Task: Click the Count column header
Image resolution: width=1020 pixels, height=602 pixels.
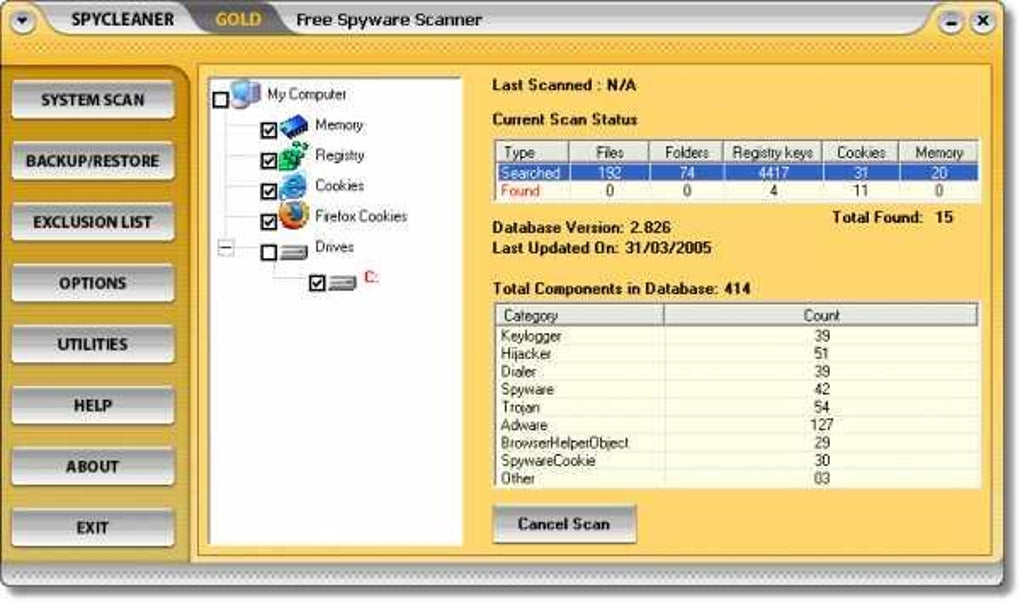Action: [821, 315]
